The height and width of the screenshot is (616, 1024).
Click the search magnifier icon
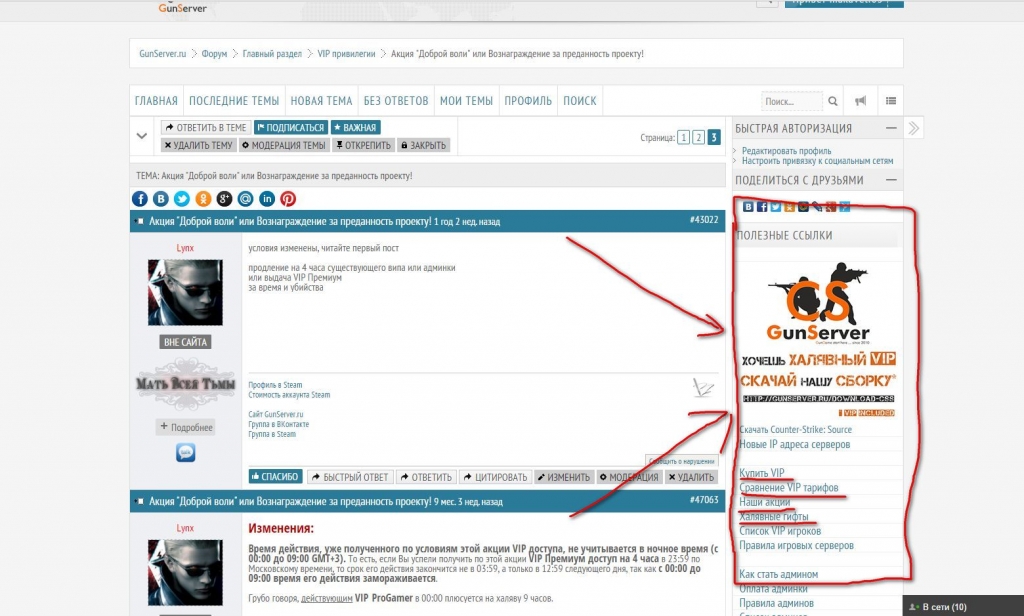pyautogui.click(x=833, y=101)
